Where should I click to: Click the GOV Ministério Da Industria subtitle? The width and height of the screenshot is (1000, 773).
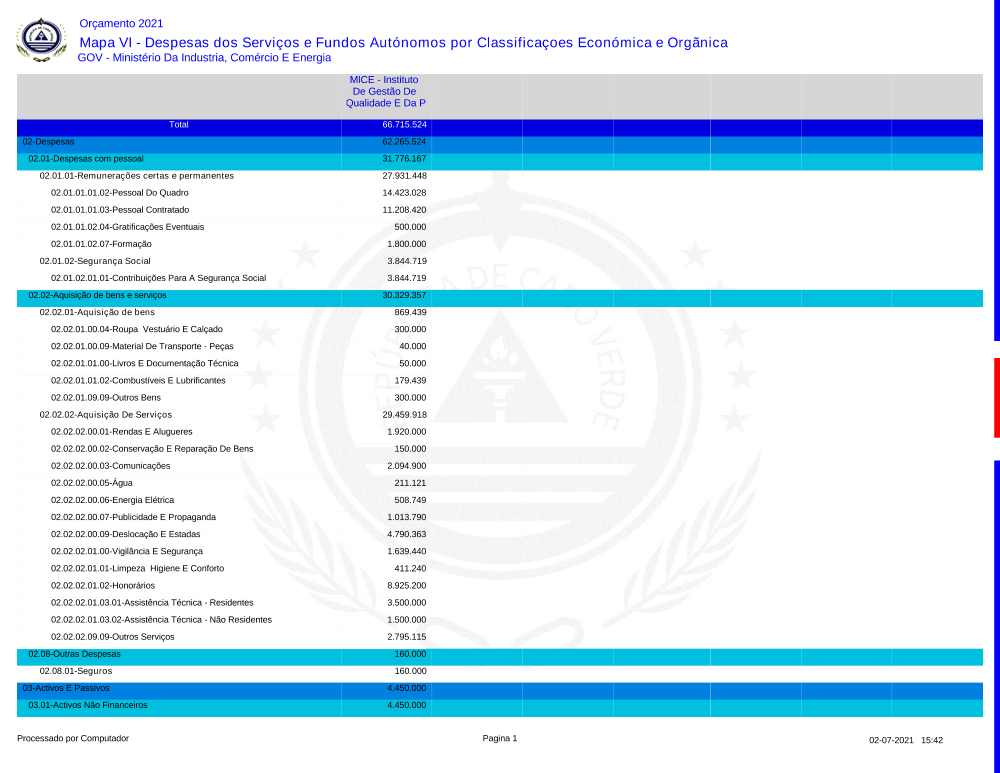tap(204, 58)
